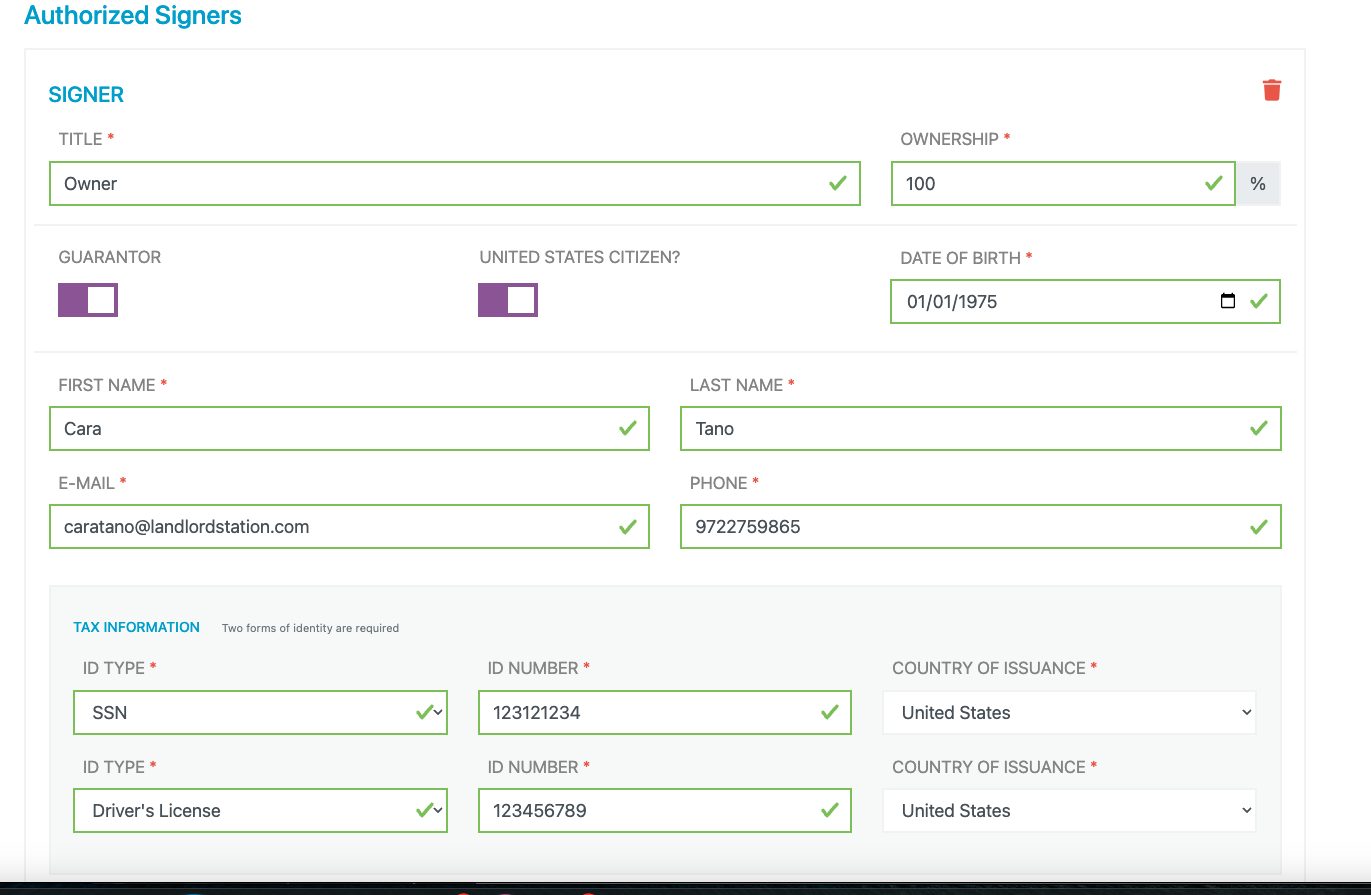Focus the First Name field containing Cara
This screenshot has height=895, width=1371.
click(349, 428)
